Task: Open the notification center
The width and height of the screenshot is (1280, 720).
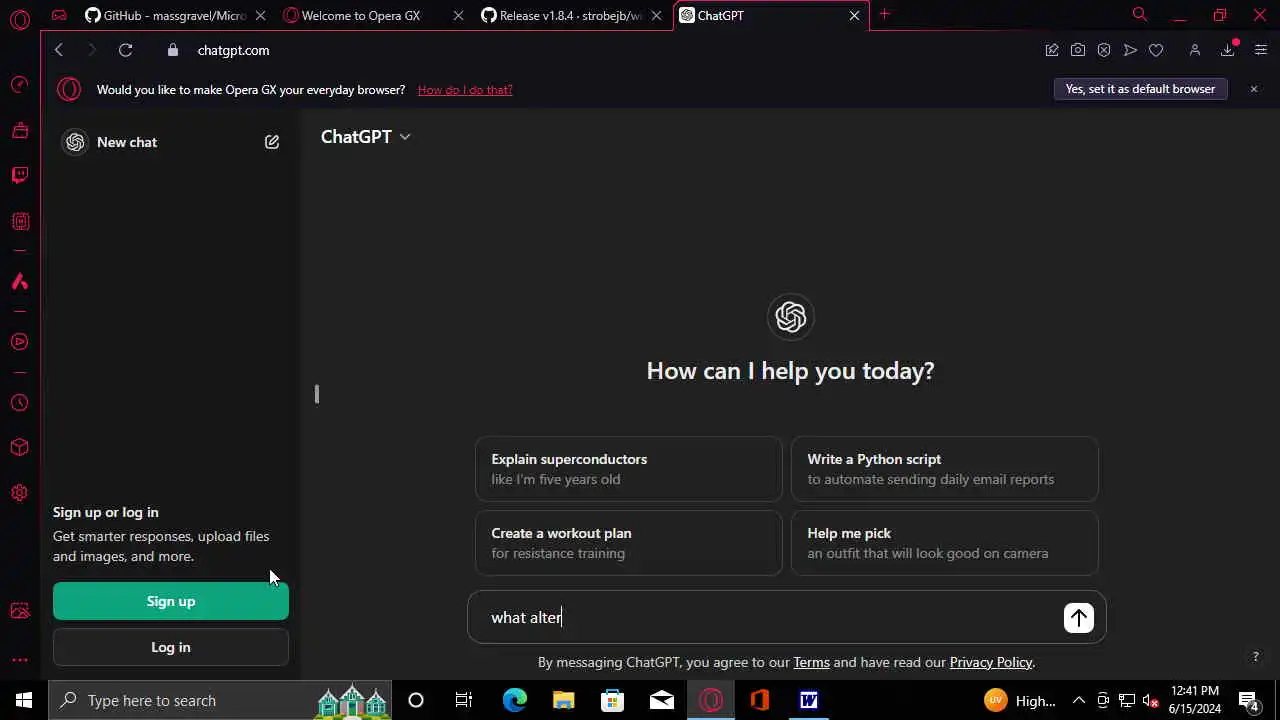Action: [x=1248, y=700]
